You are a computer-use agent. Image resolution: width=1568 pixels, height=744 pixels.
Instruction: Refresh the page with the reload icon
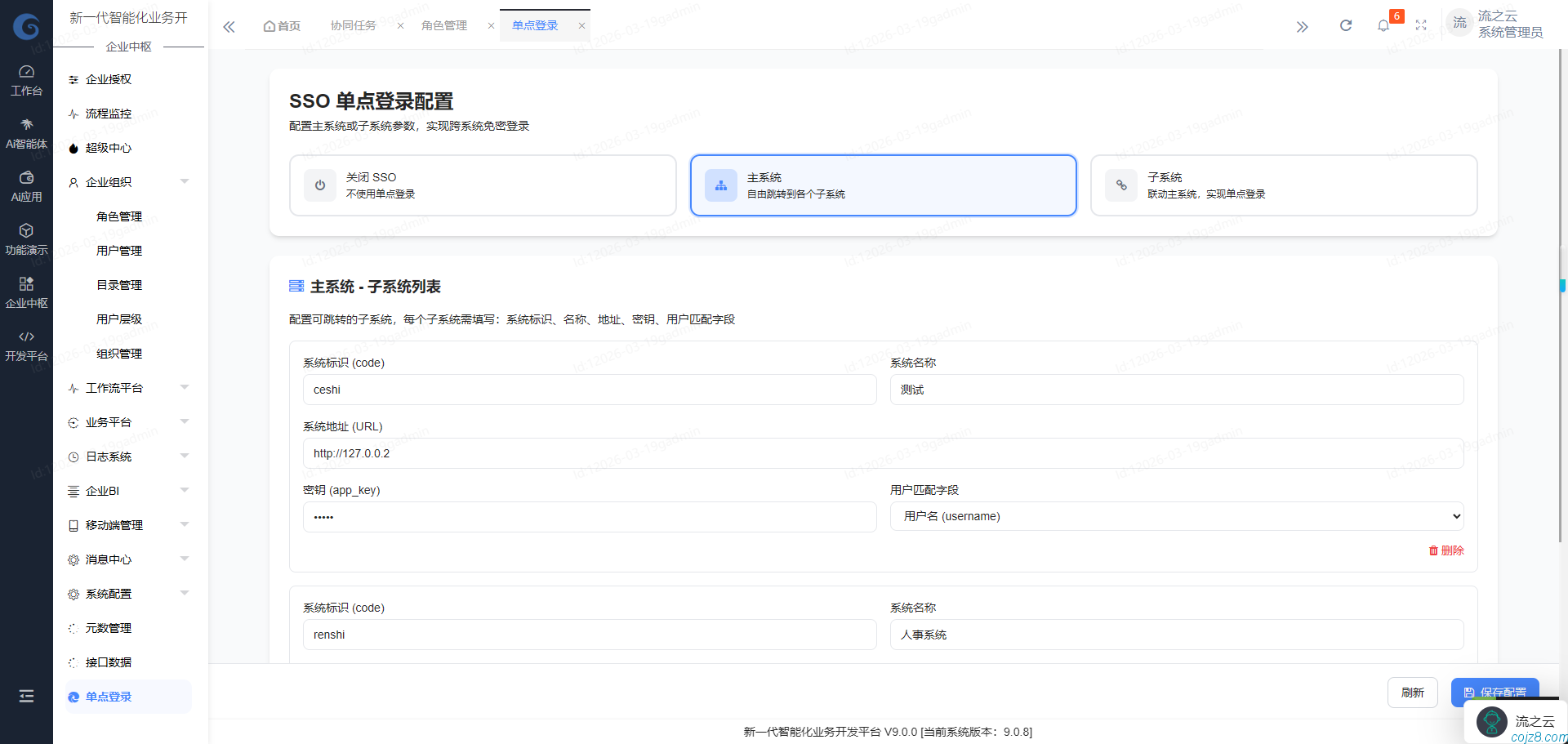(1345, 25)
